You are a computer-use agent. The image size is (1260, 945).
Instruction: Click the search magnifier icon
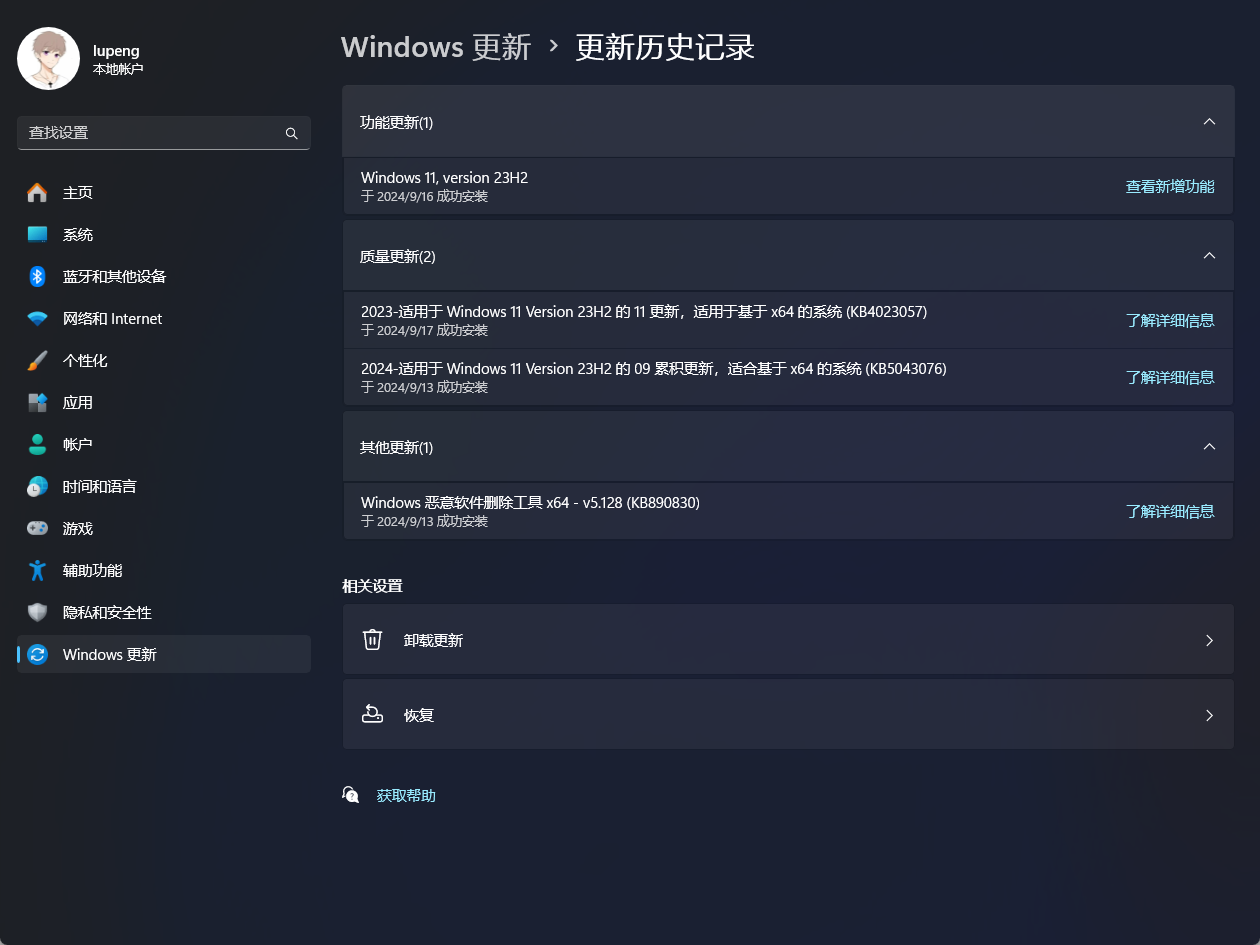pyautogui.click(x=292, y=133)
